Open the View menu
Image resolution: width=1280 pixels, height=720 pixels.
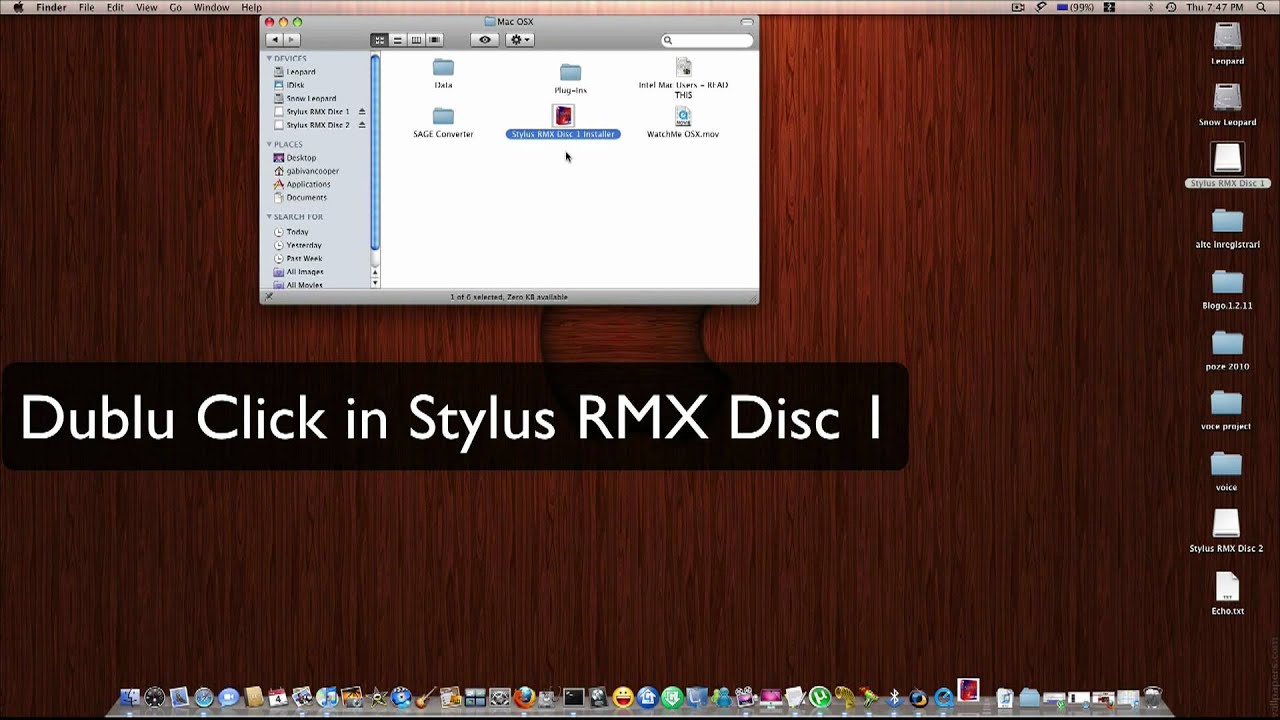[146, 7]
